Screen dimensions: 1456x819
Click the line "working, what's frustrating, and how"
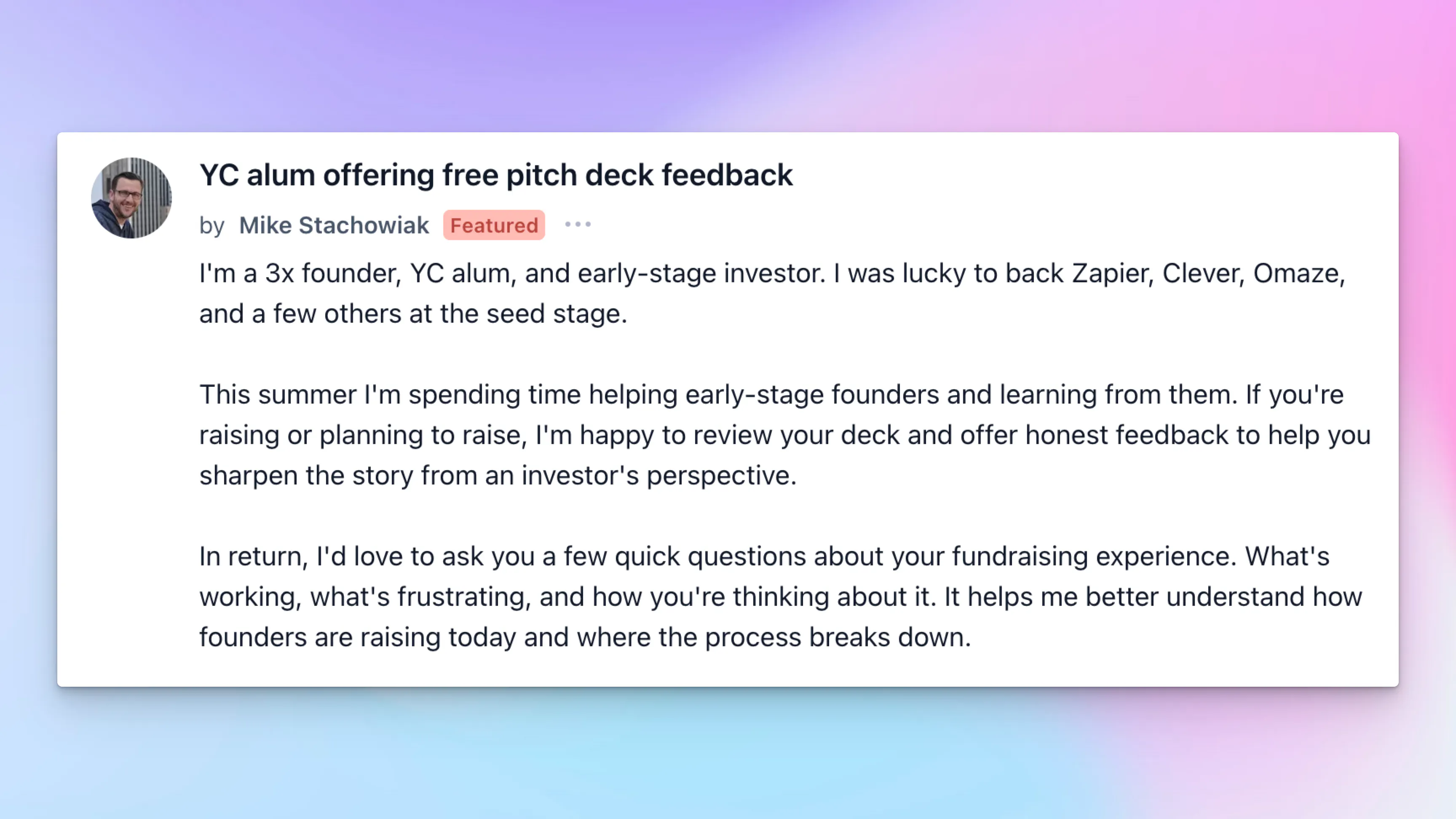[x=781, y=597]
